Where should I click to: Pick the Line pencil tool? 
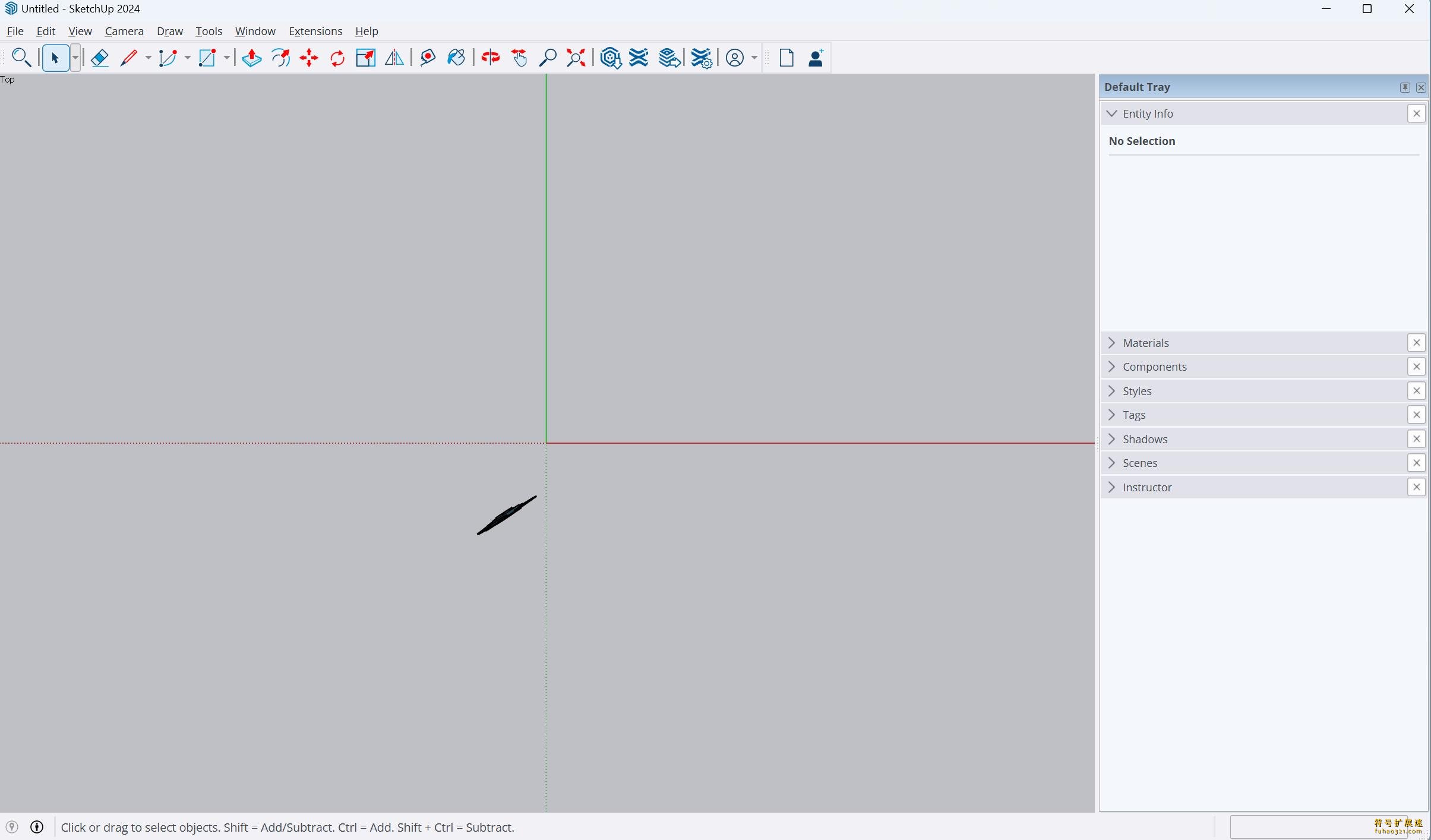click(128, 58)
